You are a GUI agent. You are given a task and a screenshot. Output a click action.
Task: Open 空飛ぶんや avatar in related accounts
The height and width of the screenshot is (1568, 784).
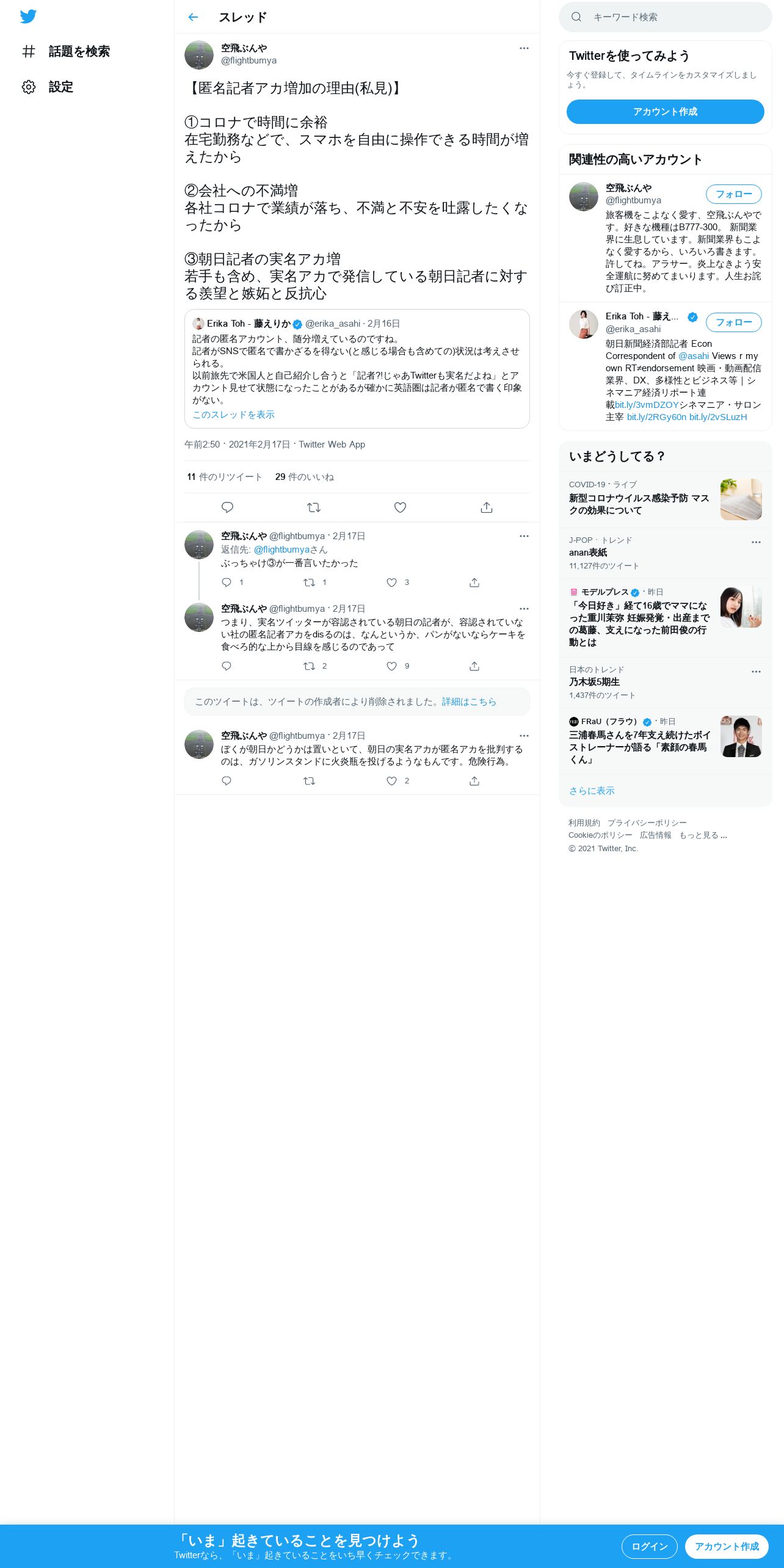point(584,197)
